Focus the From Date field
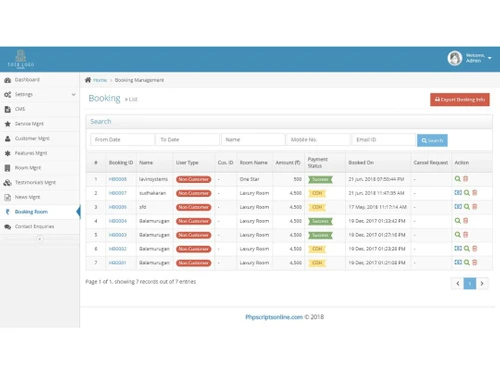500x375 pixels. pyautogui.click(x=122, y=140)
